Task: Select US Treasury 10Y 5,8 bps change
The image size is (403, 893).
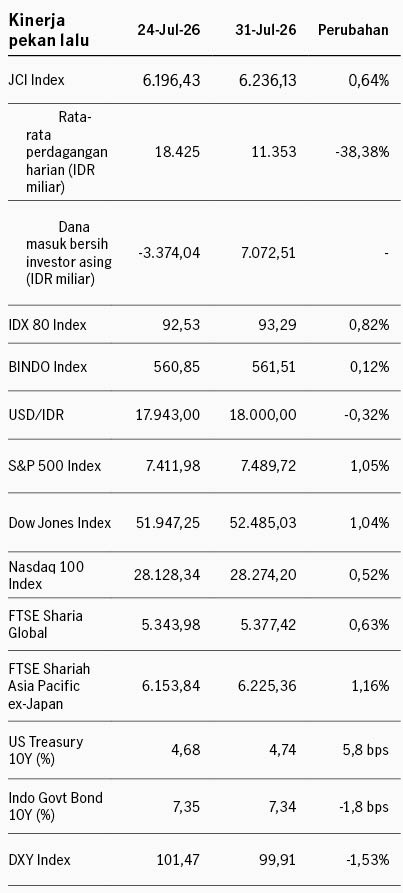Action: (x=363, y=750)
